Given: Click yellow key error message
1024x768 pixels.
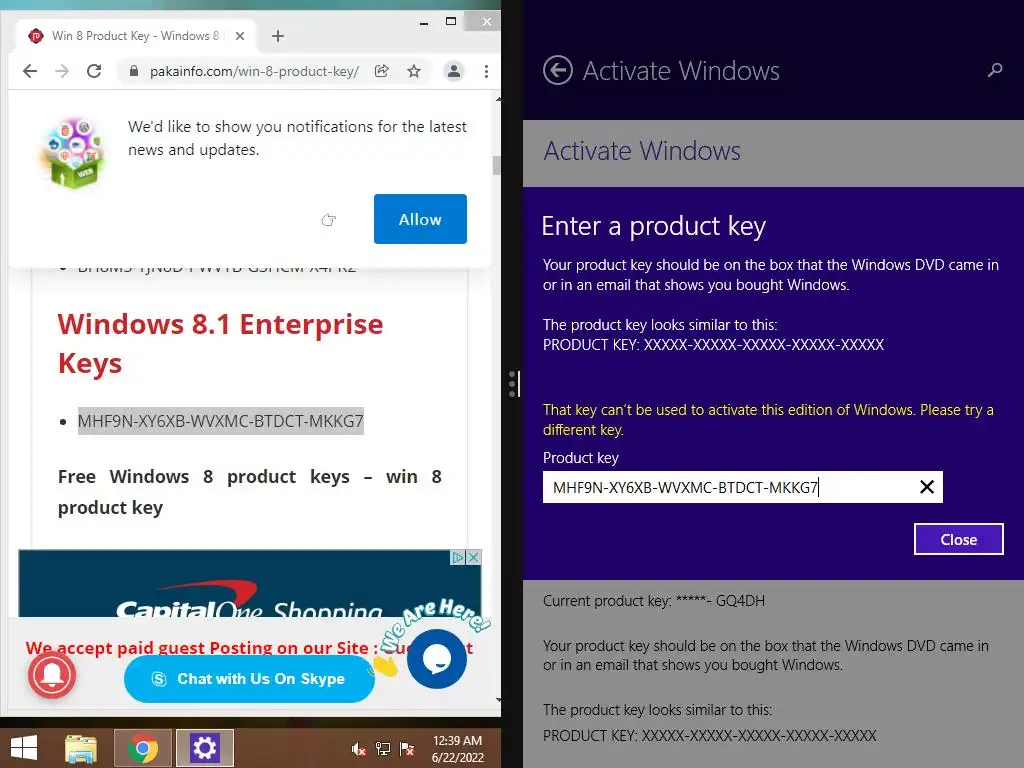Looking at the screenshot, I should click(x=768, y=420).
